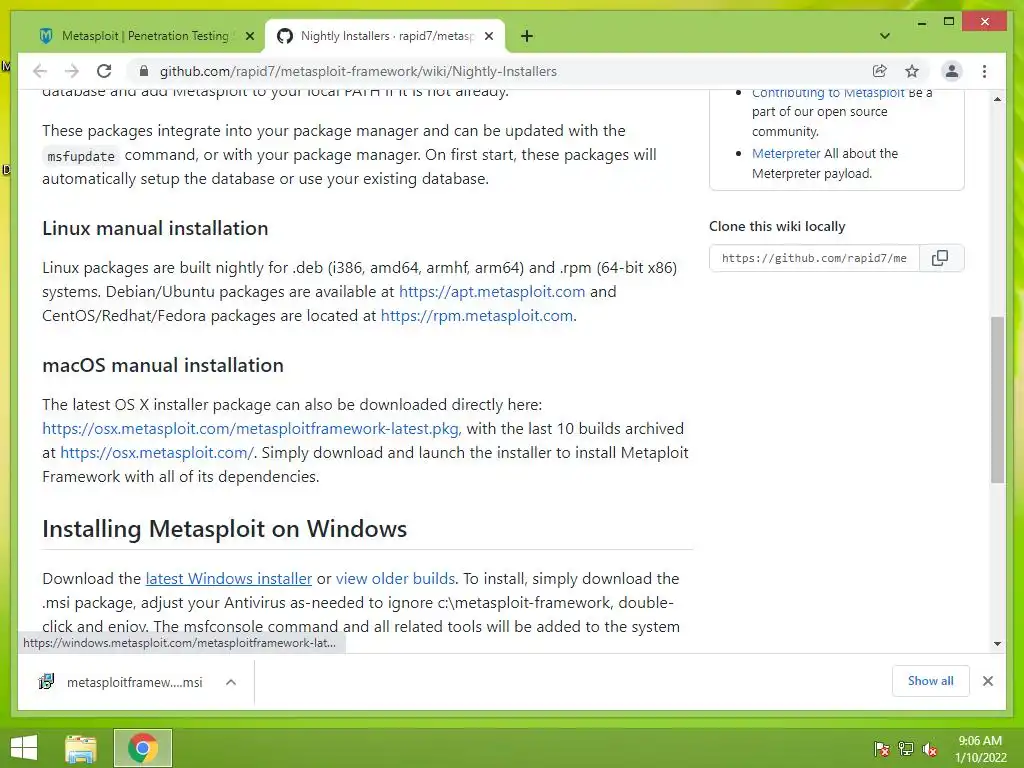The image size is (1024, 768).
Task: Dismiss the downloads bar
Action: 987,681
